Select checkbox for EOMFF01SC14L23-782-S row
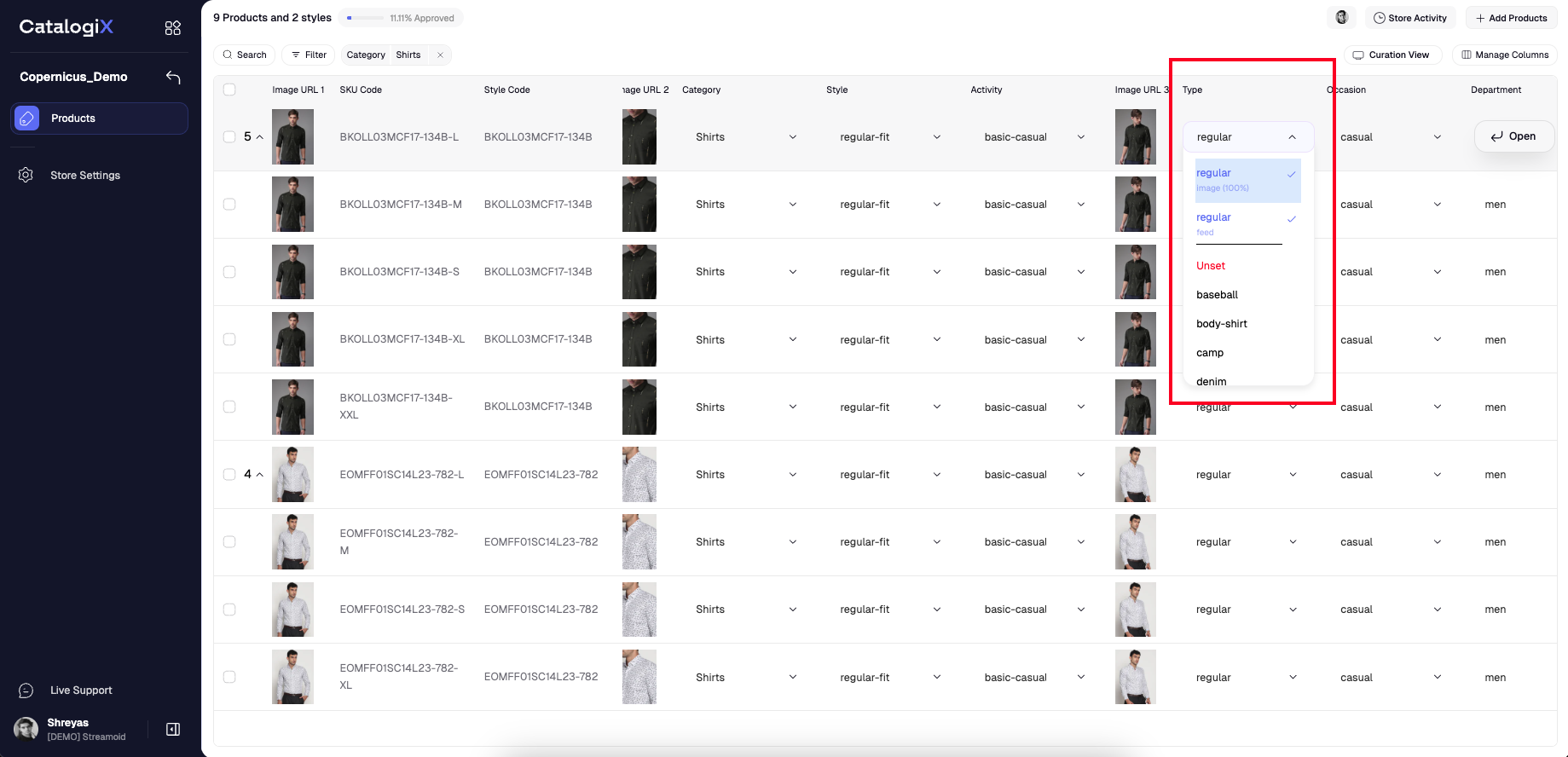 pyautogui.click(x=229, y=610)
